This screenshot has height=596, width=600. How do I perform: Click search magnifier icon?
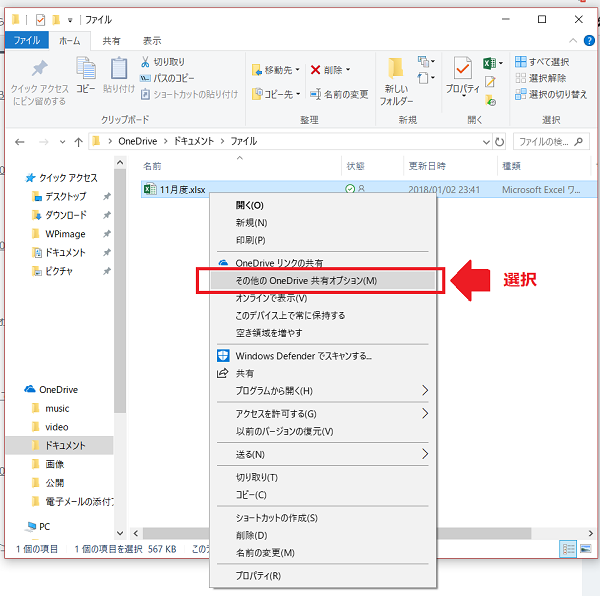click(579, 142)
